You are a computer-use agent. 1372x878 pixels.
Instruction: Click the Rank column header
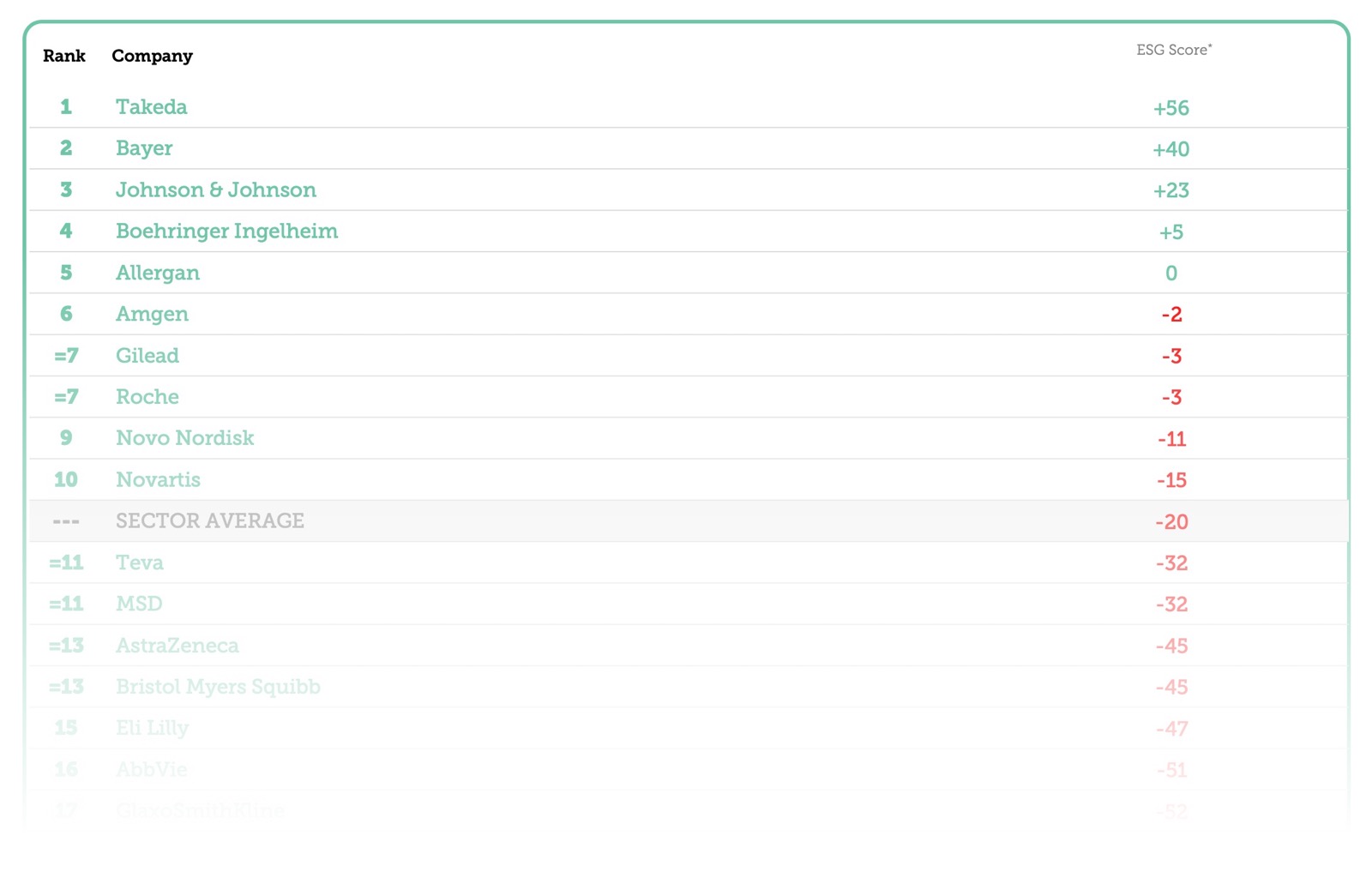click(x=64, y=56)
